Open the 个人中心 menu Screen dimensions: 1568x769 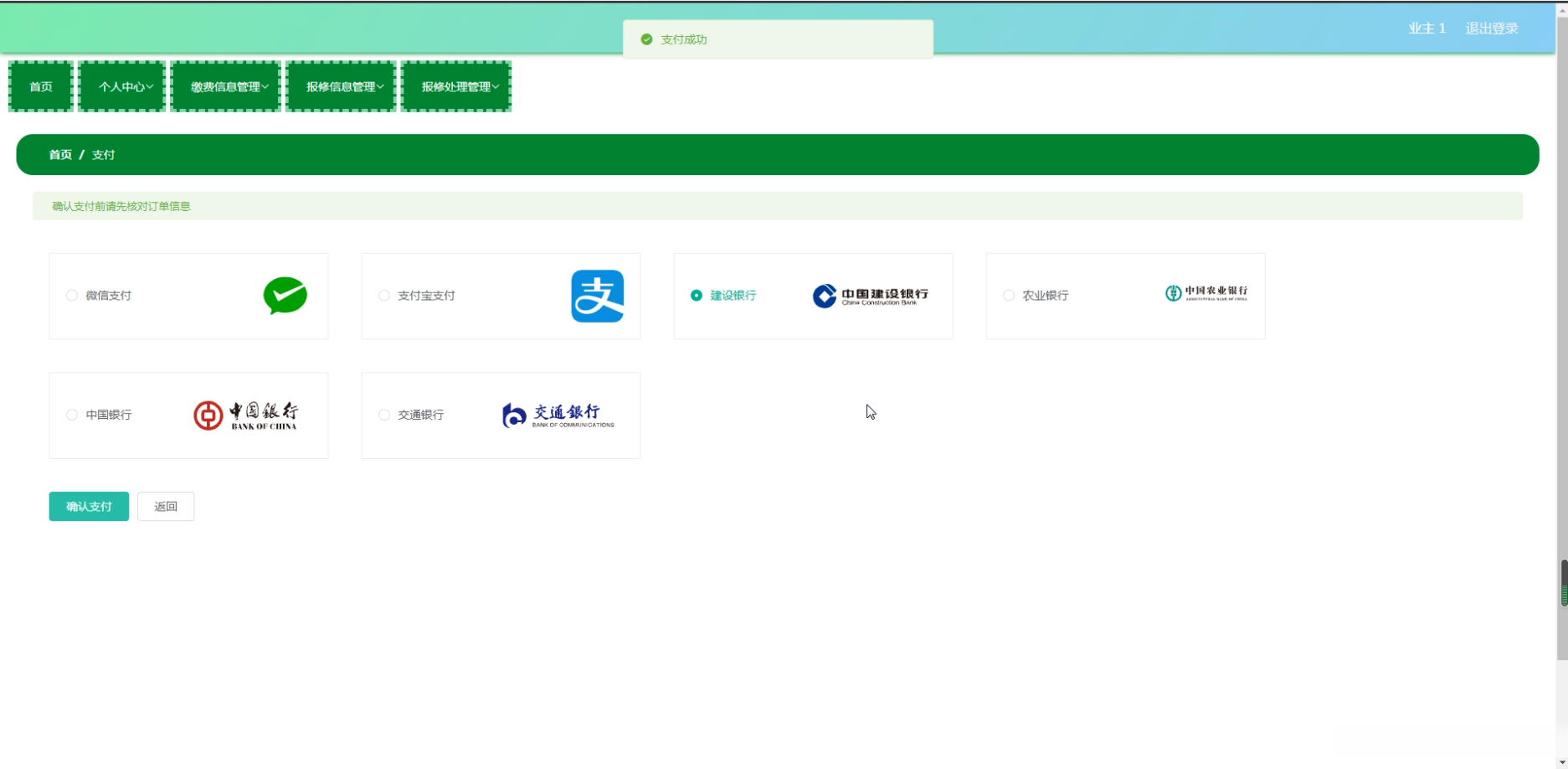coord(122,86)
